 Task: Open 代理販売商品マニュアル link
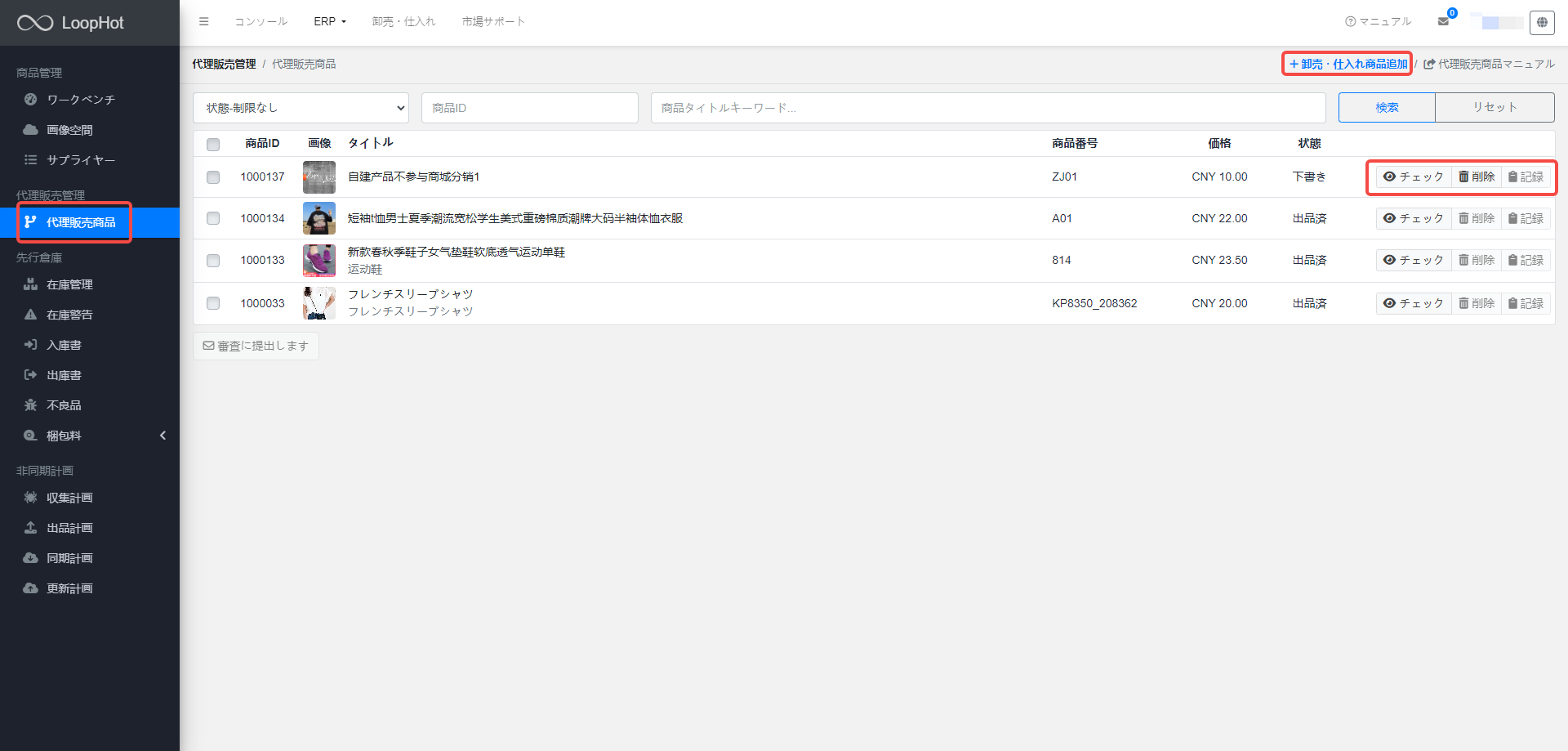click(x=1490, y=64)
